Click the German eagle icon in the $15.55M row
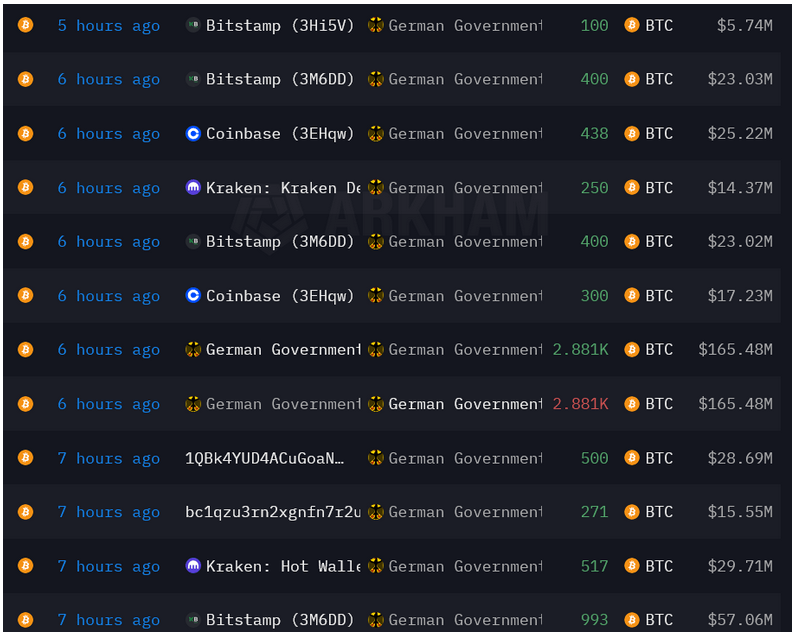This screenshot has height=636, width=794. (376, 512)
